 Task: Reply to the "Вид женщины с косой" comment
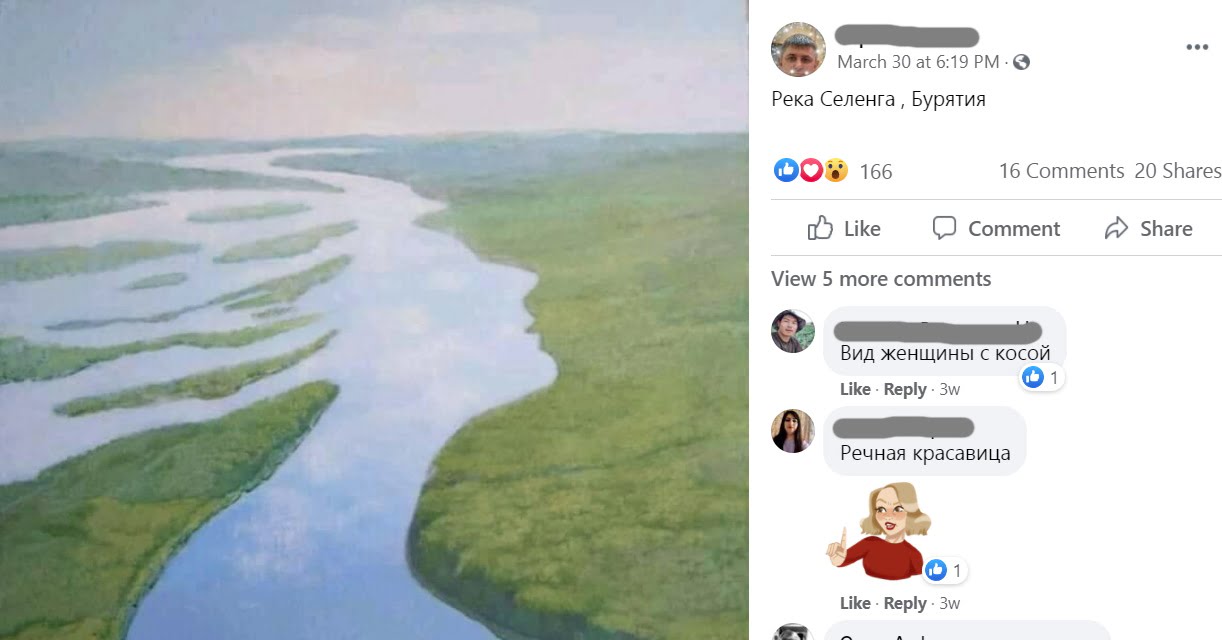905,389
